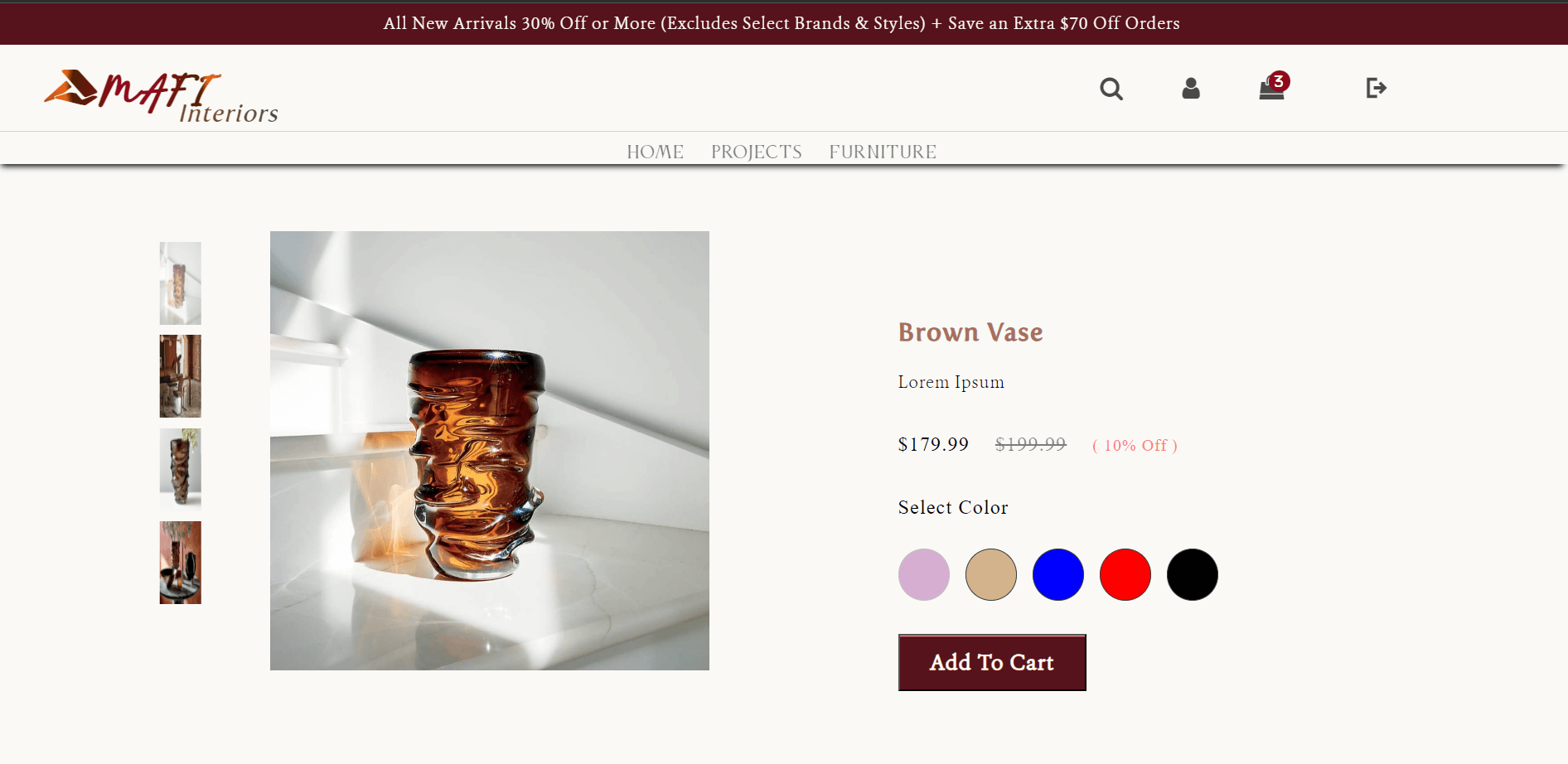Choose the black color swatch
The width and height of the screenshot is (1568, 764).
pyautogui.click(x=1193, y=574)
